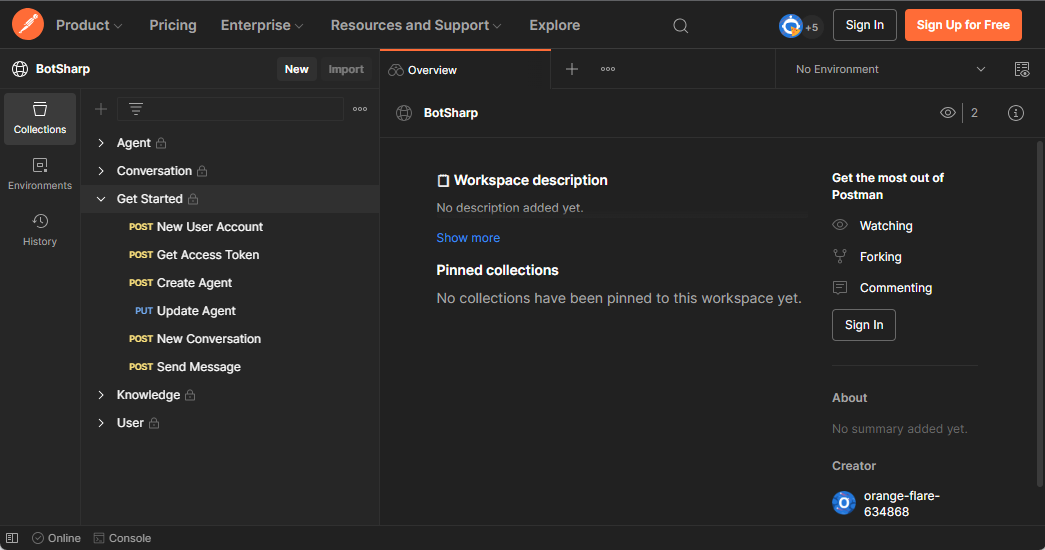This screenshot has width=1045, height=550.
Task: Click orange-flare-634868 creator name
Action: pos(902,504)
